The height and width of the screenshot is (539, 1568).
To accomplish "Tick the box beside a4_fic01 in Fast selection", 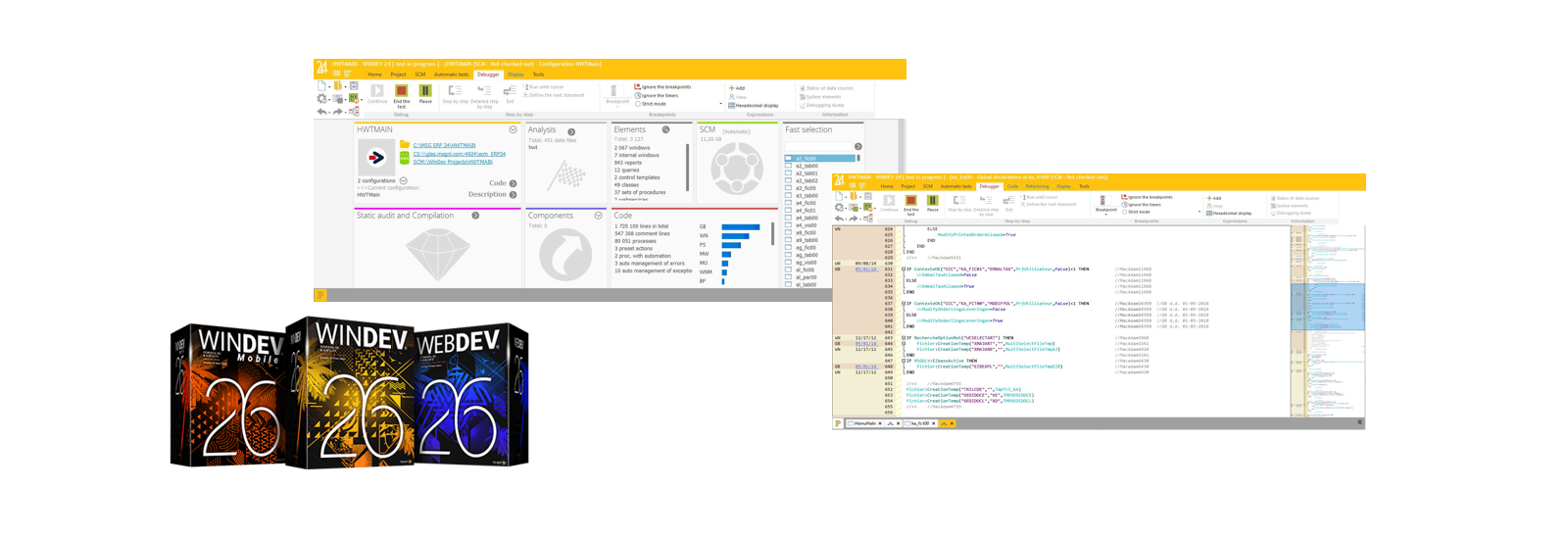I will click(x=788, y=210).
